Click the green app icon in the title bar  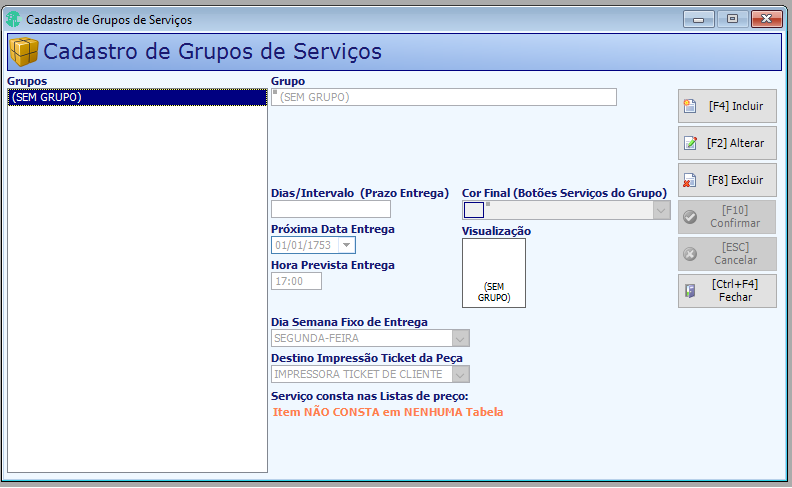(x=13, y=19)
